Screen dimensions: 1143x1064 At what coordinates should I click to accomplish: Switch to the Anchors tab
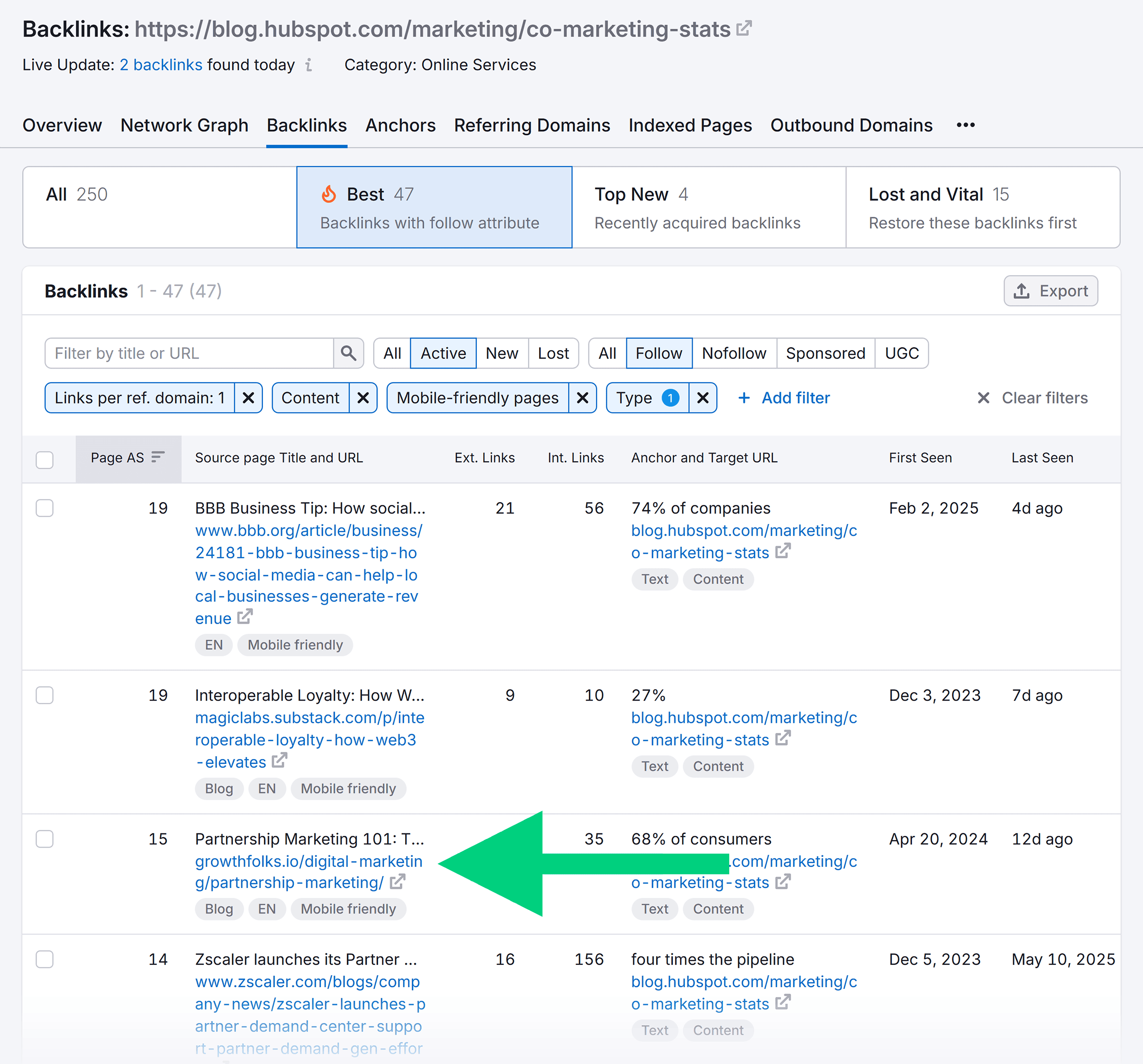click(x=401, y=125)
